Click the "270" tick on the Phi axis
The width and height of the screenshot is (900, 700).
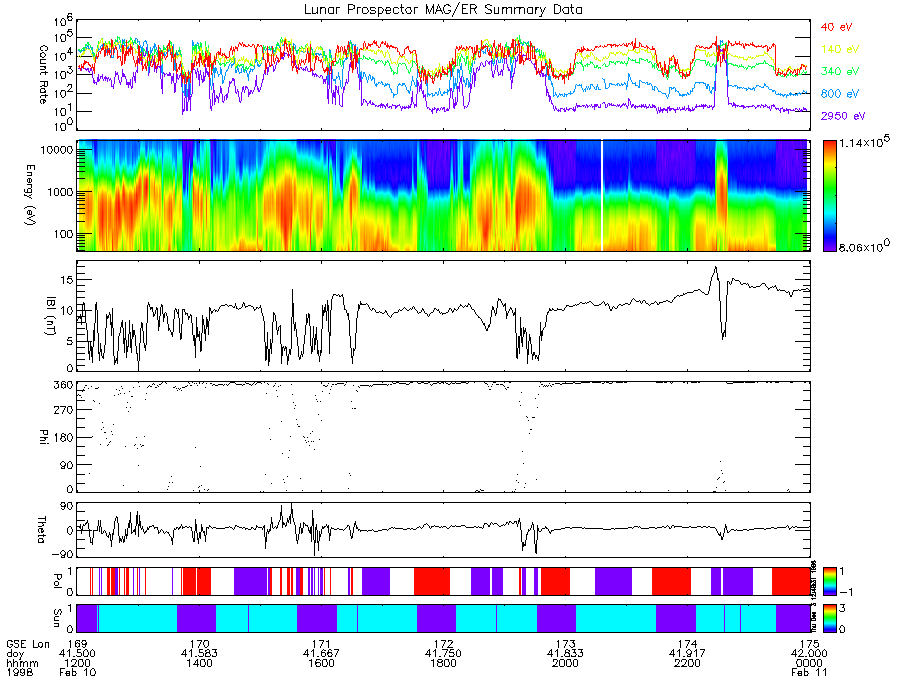pos(64,411)
